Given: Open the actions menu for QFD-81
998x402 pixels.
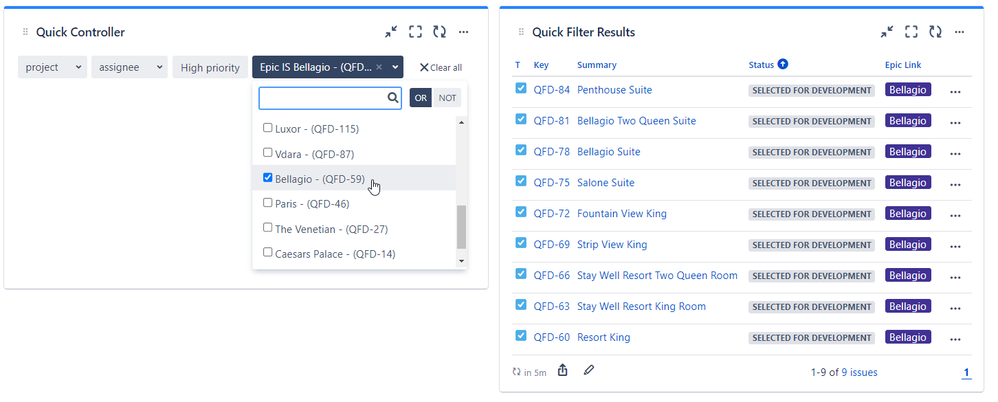Looking at the screenshot, I should point(955,122).
